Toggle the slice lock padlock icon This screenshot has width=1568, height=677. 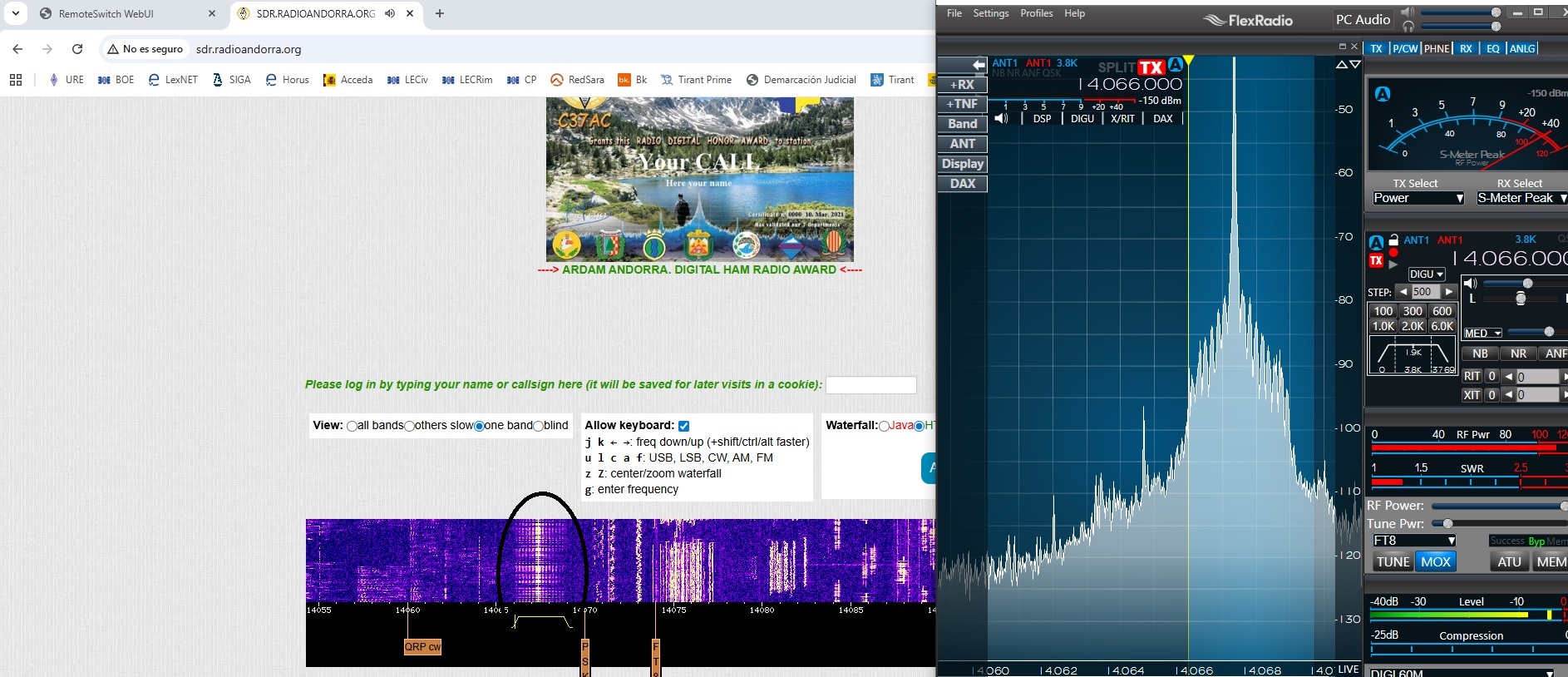coord(1393,240)
